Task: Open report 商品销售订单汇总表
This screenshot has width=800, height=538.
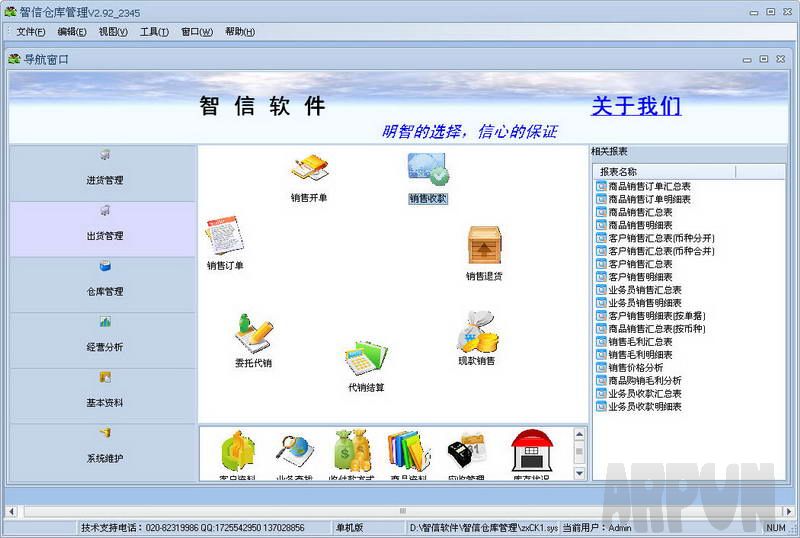Action: click(643, 186)
